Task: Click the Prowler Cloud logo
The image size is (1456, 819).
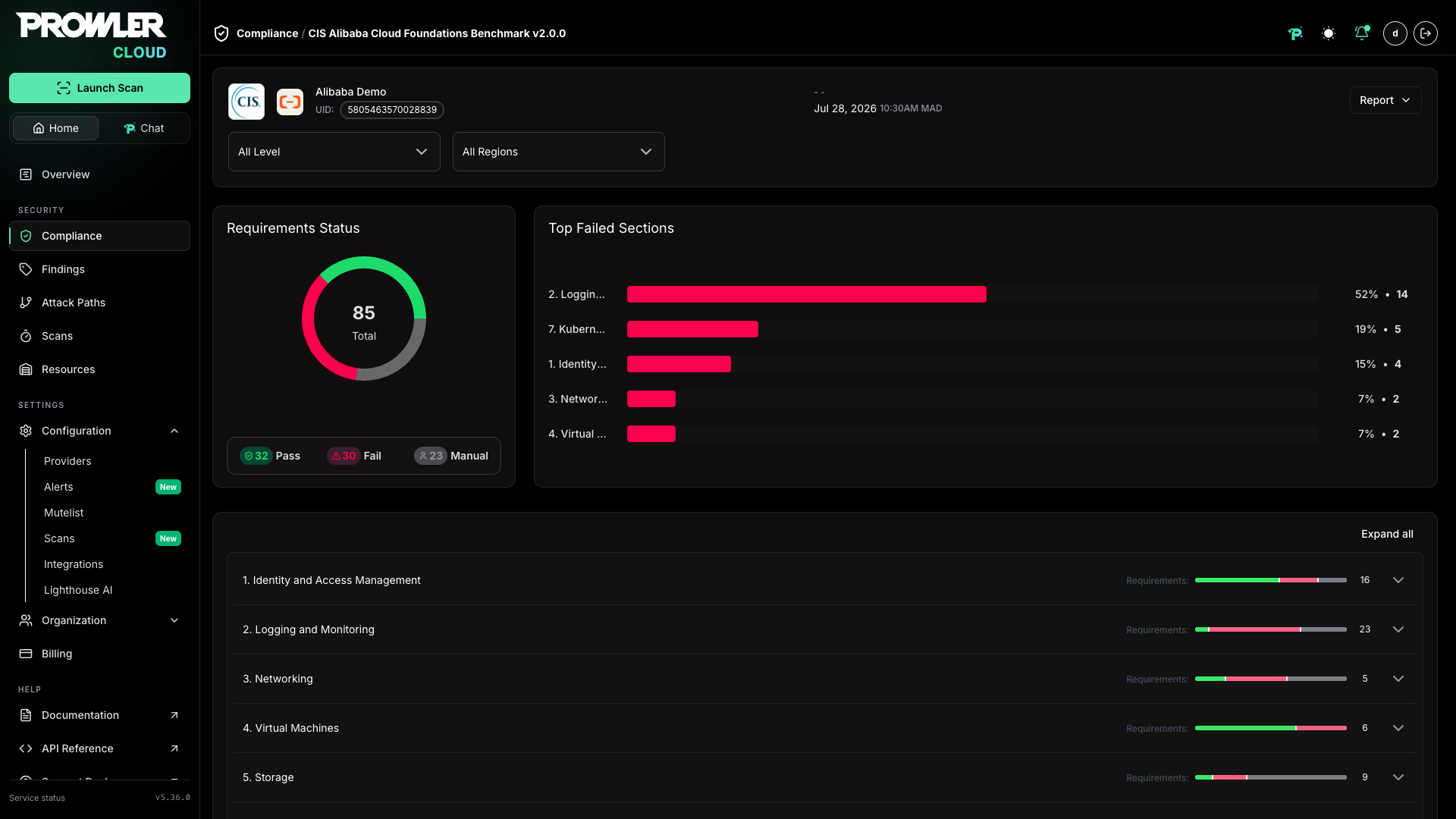Action: tap(91, 36)
